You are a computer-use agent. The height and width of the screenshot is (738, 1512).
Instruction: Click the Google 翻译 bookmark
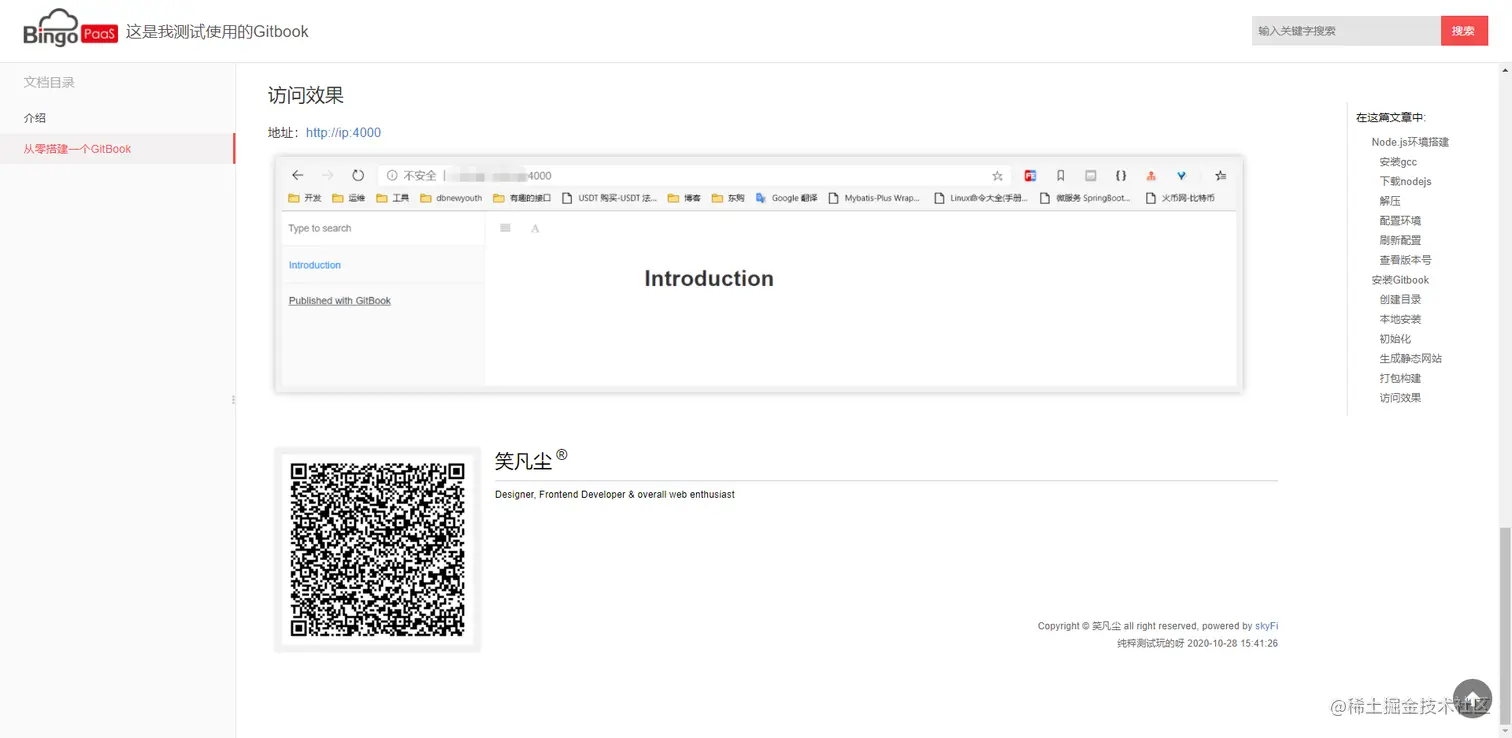pos(787,198)
